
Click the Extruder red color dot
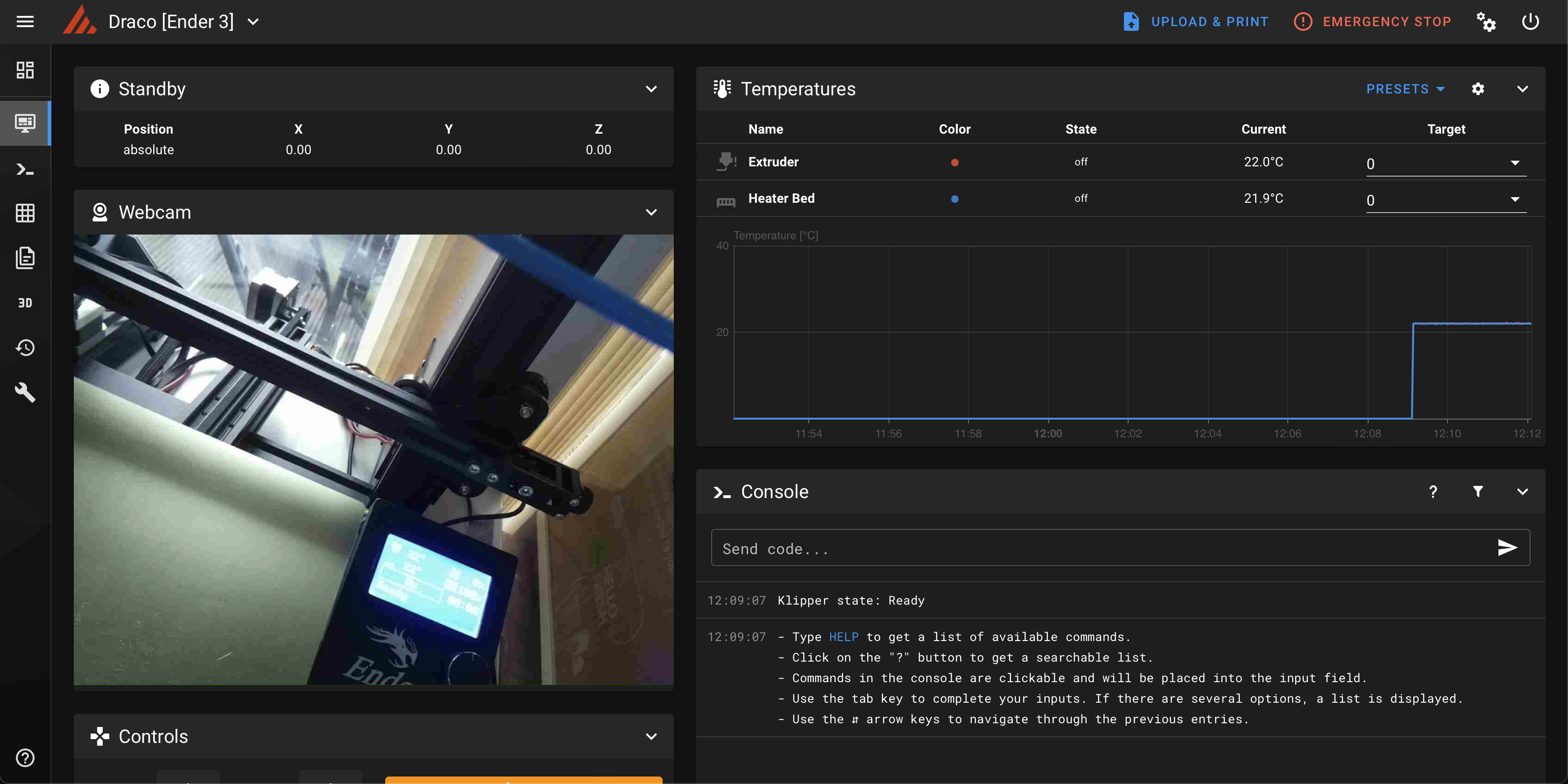(954, 163)
